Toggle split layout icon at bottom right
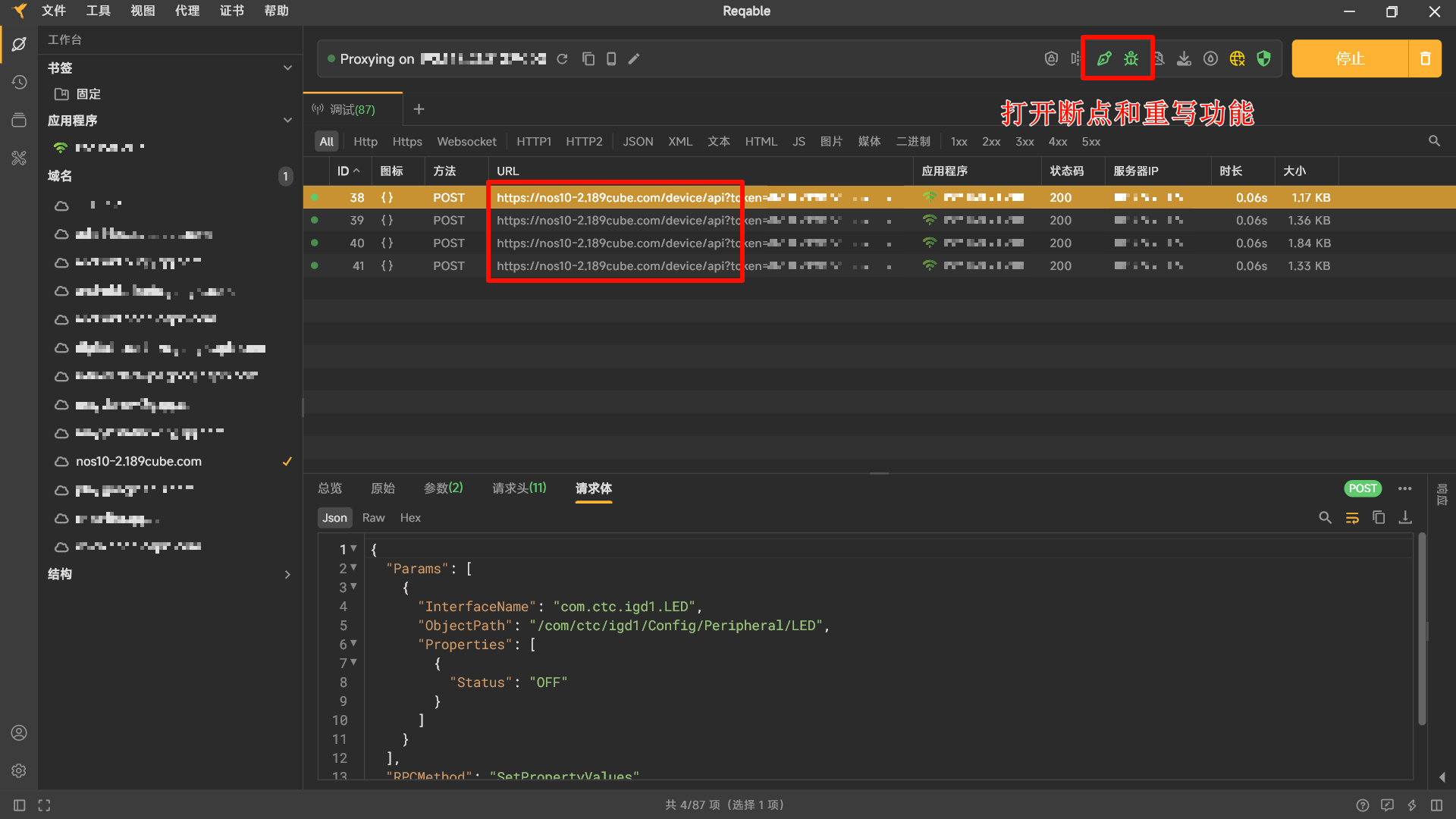Viewport: 1456px width, 819px height. coord(1436,805)
